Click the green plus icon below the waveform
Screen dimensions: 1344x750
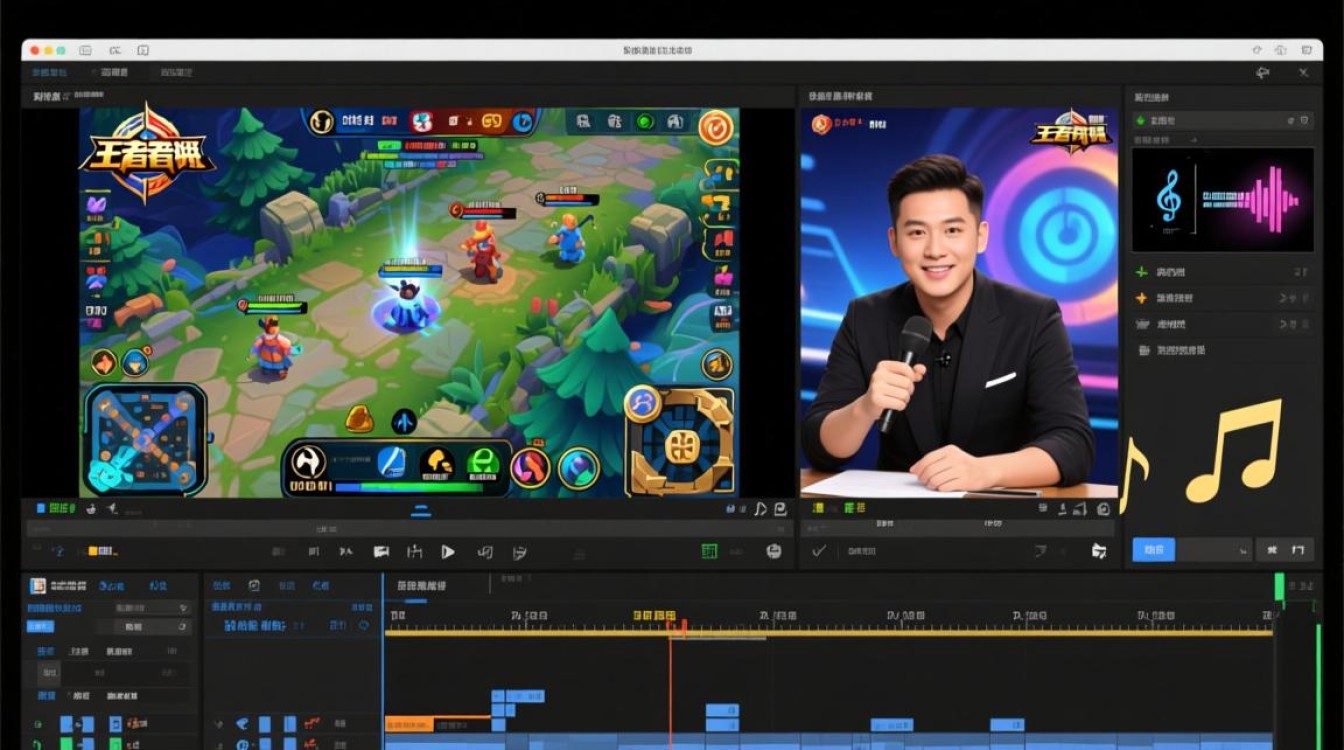pyautogui.click(x=1141, y=272)
